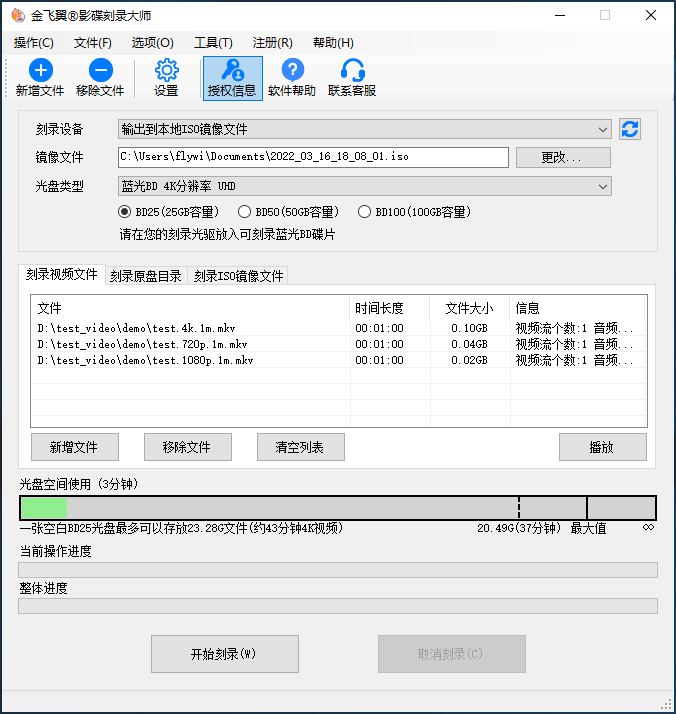
Task: Click the 镜像文件 path input field
Action: (x=314, y=157)
